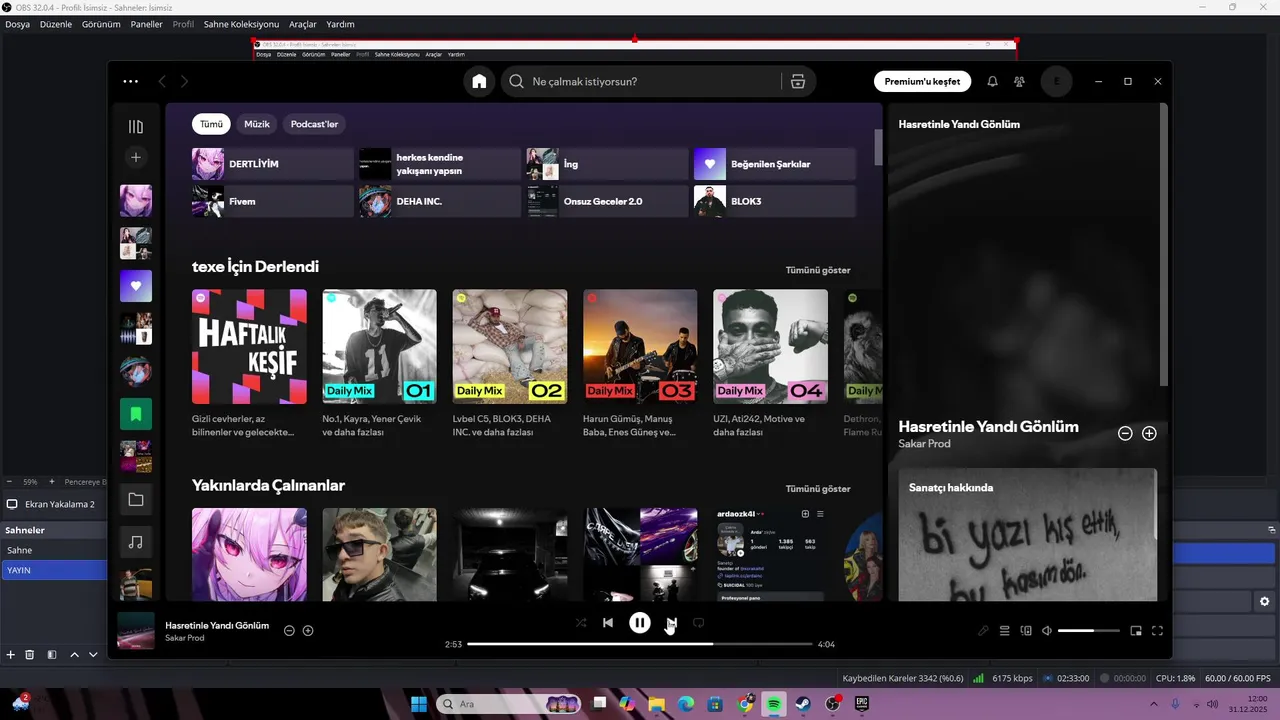The image size is (1280, 720).
Task: Select the Tümü filter chip
Action: 211,124
